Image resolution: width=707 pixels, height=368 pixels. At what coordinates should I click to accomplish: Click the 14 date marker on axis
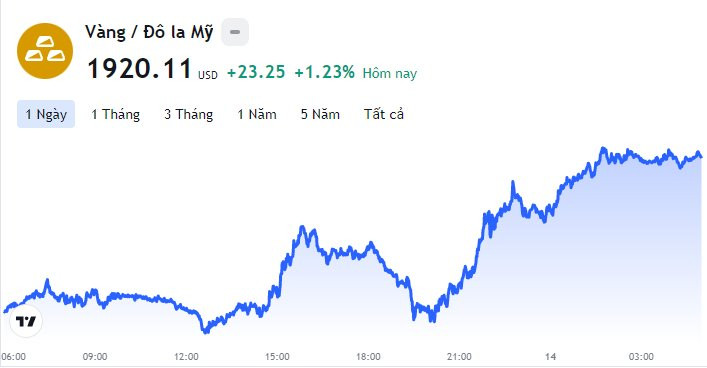[x=550, y=357]
